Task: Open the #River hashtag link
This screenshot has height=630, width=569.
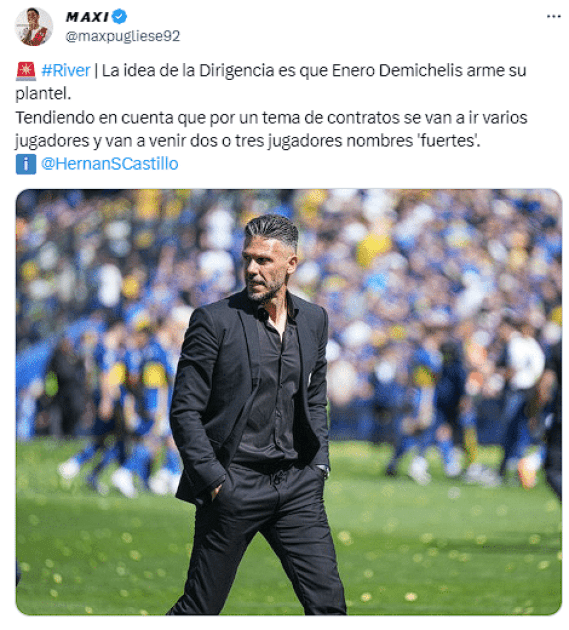Action: click(x=66, y=71)
